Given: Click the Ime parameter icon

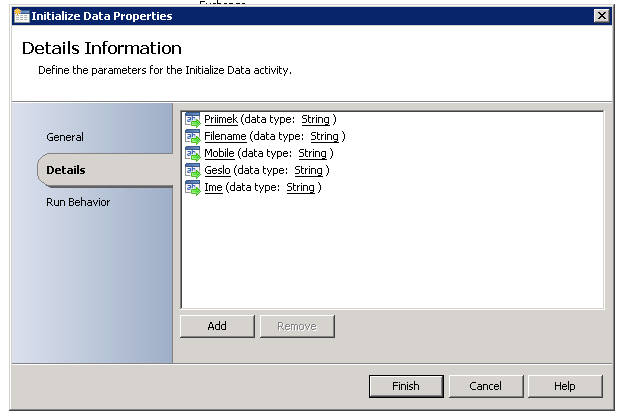Looking at the screenshot, I should 192,188.
